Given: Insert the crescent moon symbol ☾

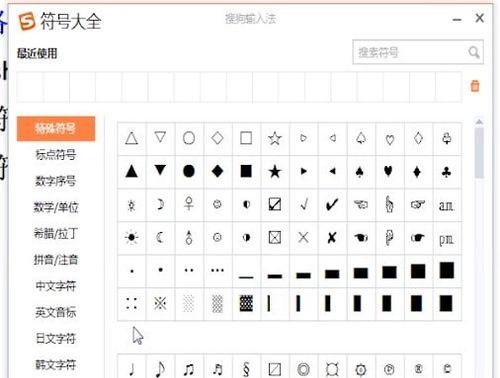Looking at the screenshot, I should coord(160,238).
